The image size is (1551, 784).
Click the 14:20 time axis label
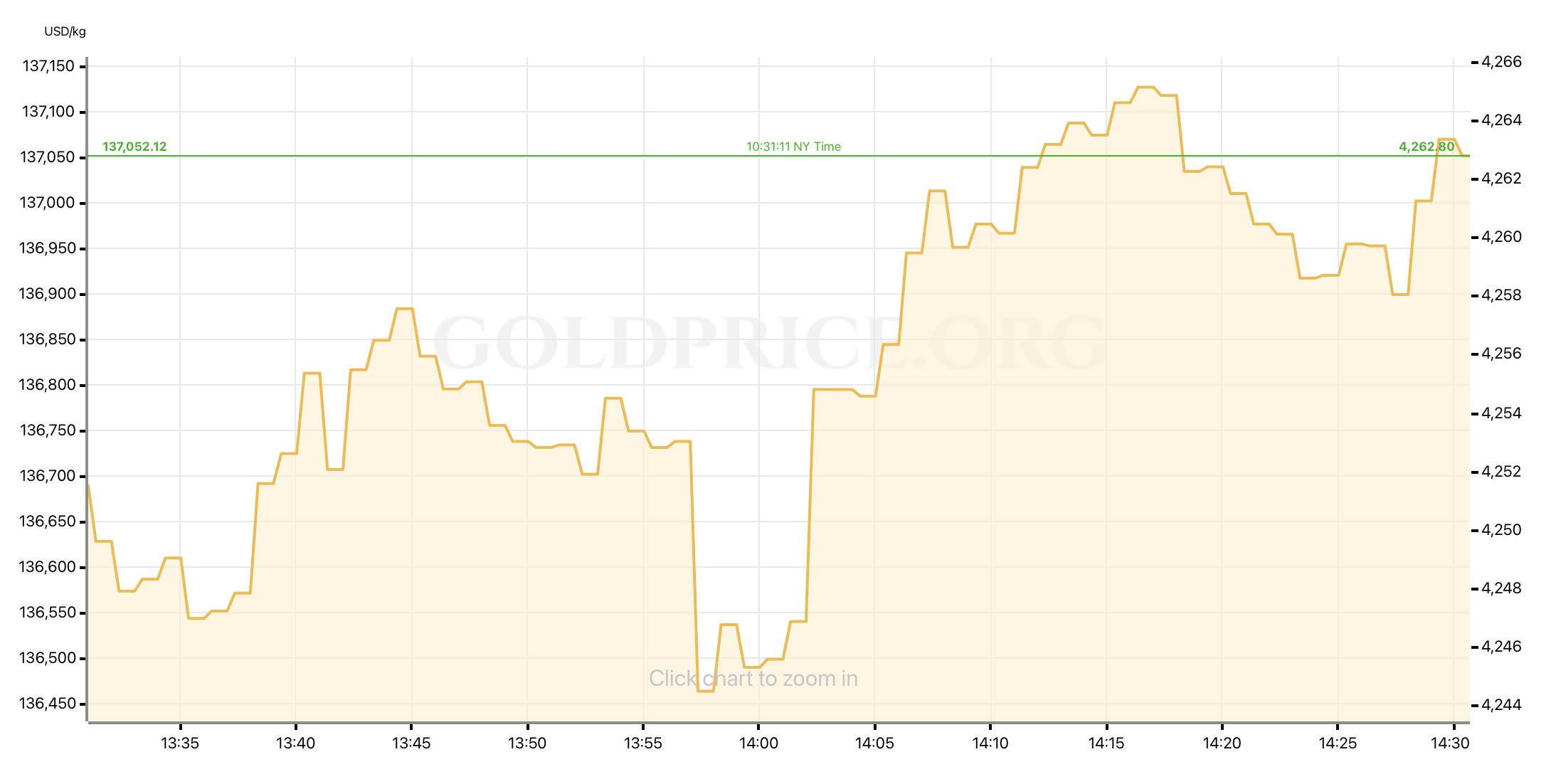tap(1222, 743)
